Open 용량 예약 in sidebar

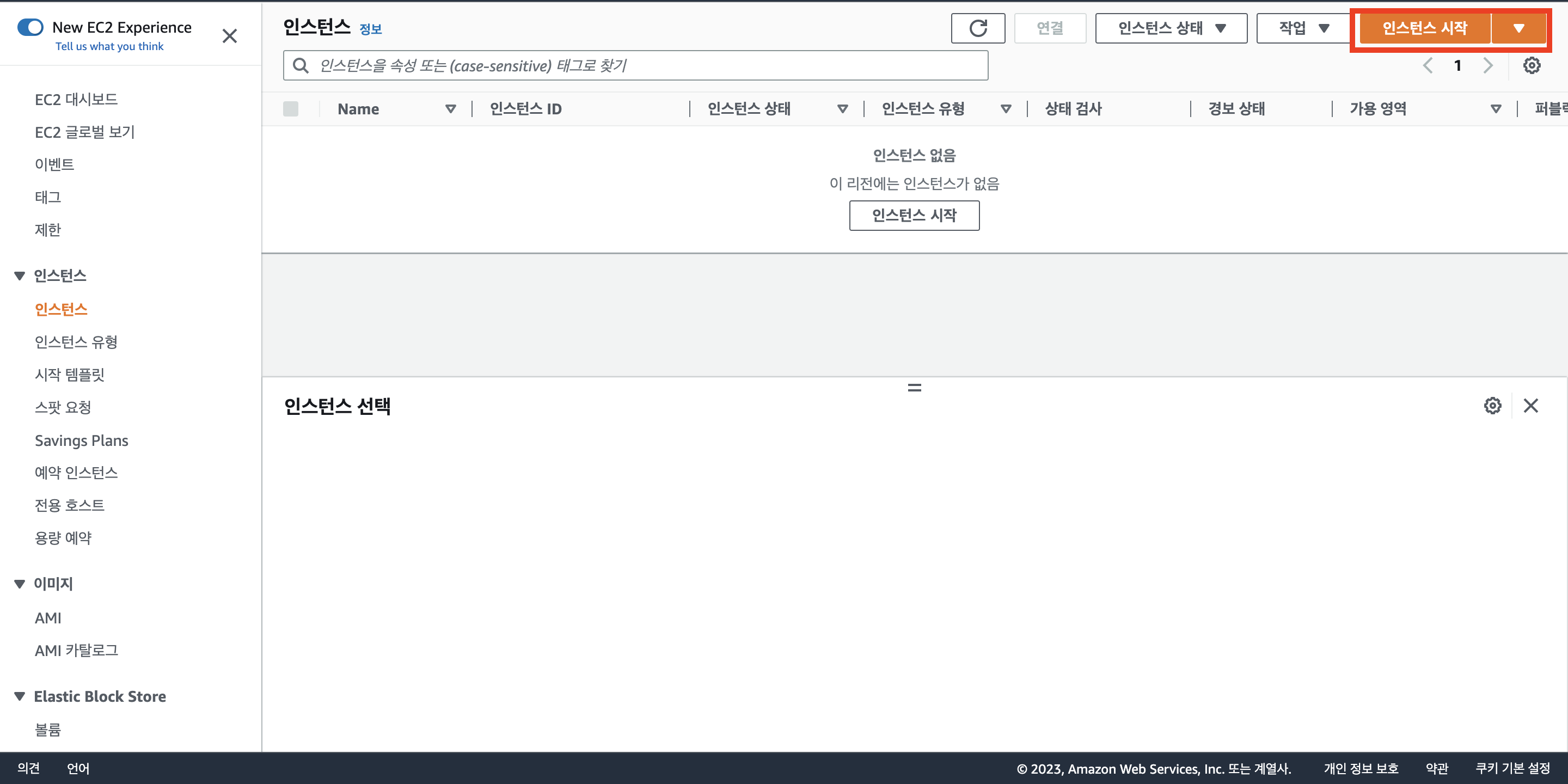tap(63, 537)
